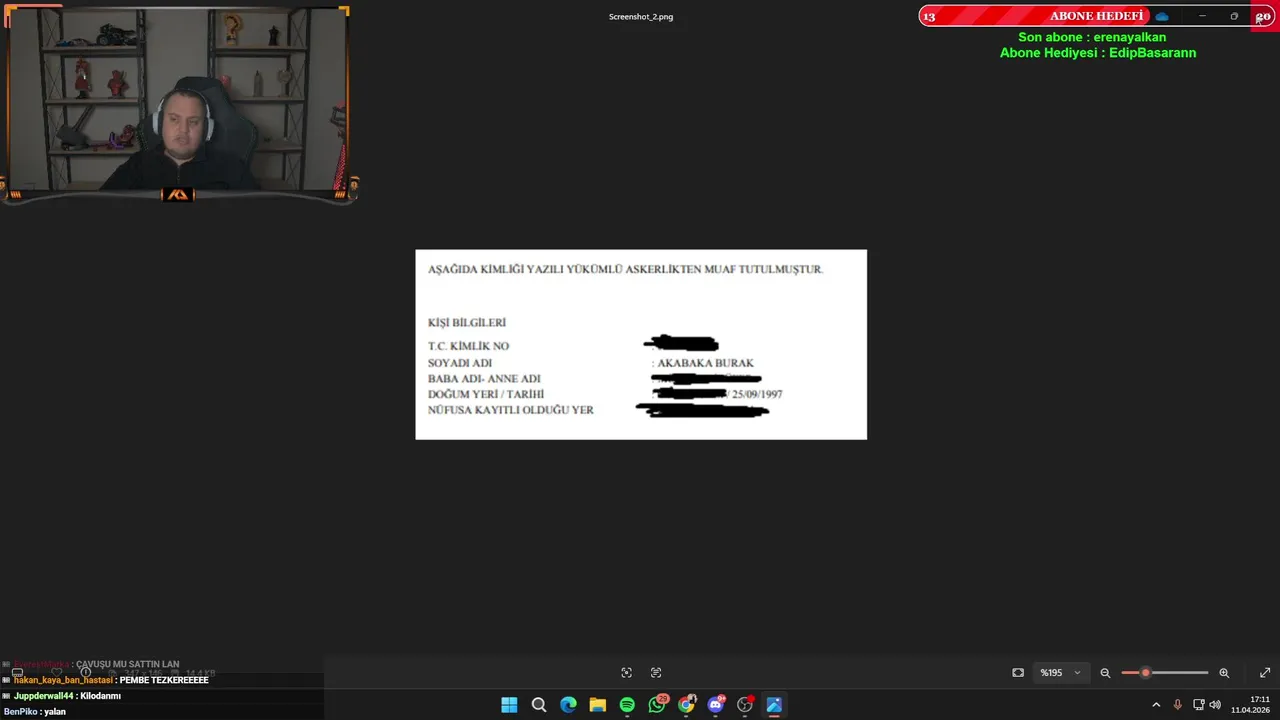Screen dimensions: 1280x720
Task: Open Google Chrome from taskbar
Action: pos(686,705)
